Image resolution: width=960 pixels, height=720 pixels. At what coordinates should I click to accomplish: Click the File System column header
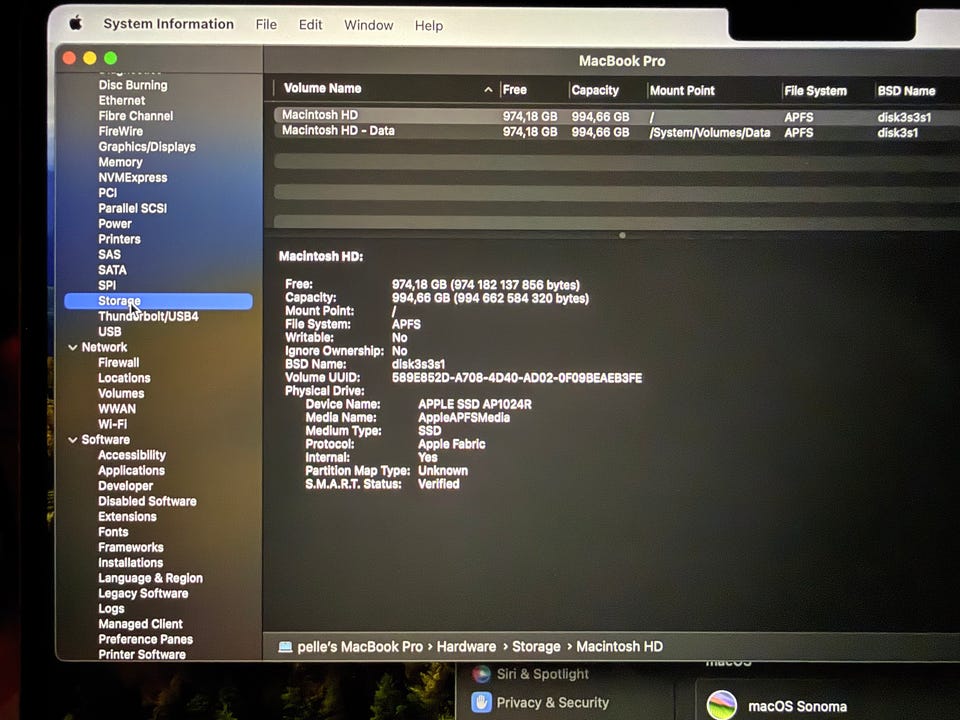(x=815, y=91)
